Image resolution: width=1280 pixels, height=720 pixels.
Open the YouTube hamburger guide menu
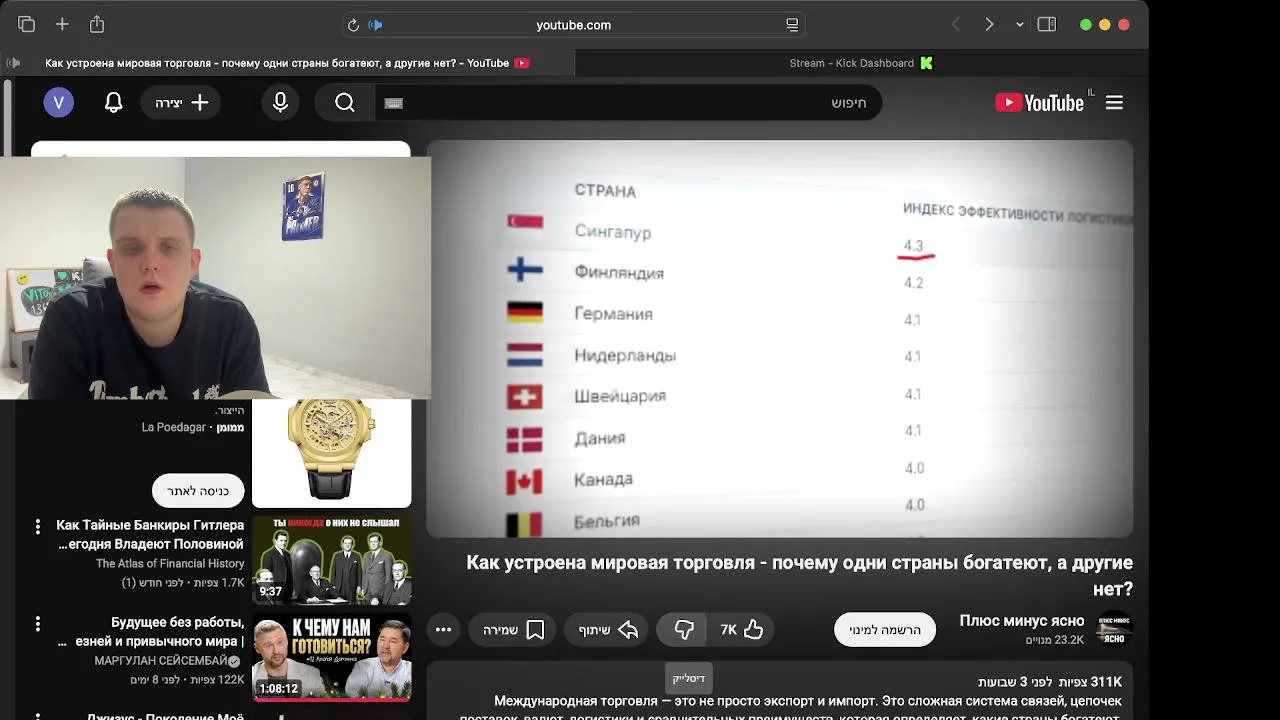coord(1114,103)
